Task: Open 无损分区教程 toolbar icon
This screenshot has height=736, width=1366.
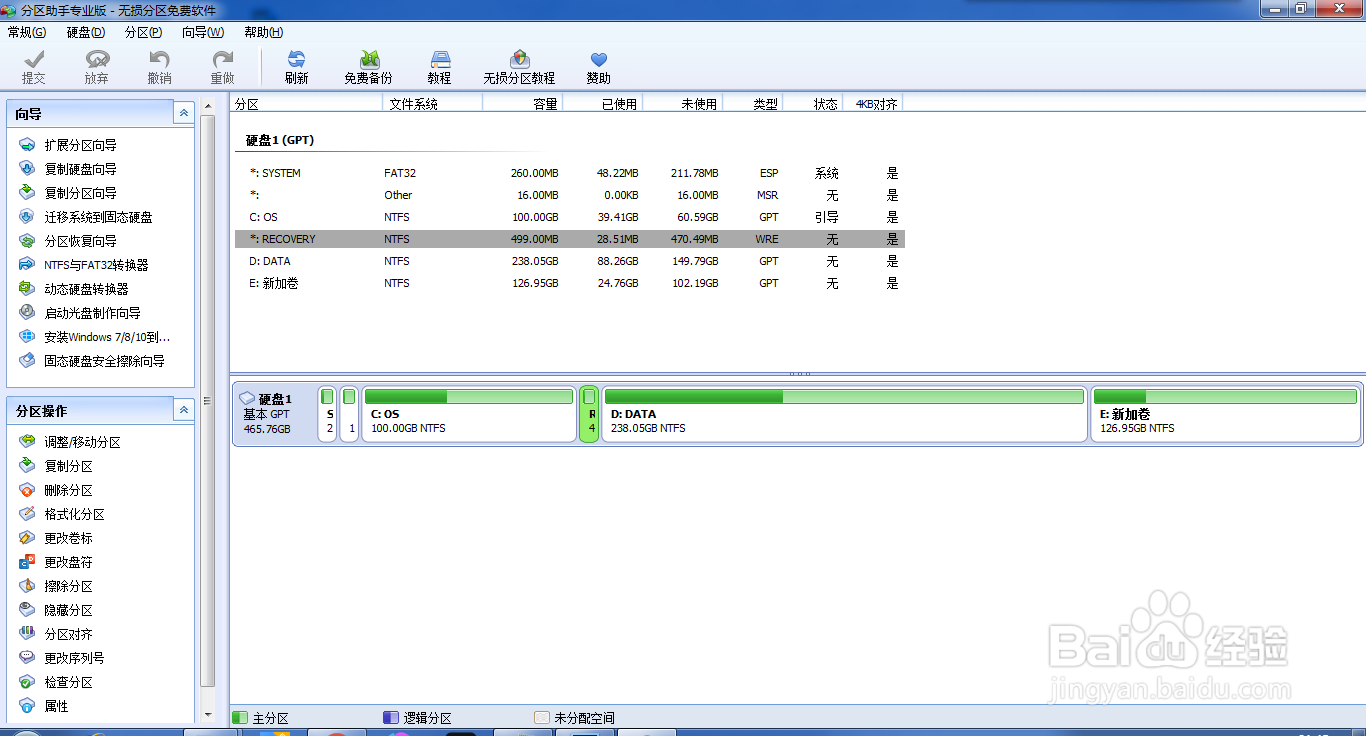Action: 519,67
